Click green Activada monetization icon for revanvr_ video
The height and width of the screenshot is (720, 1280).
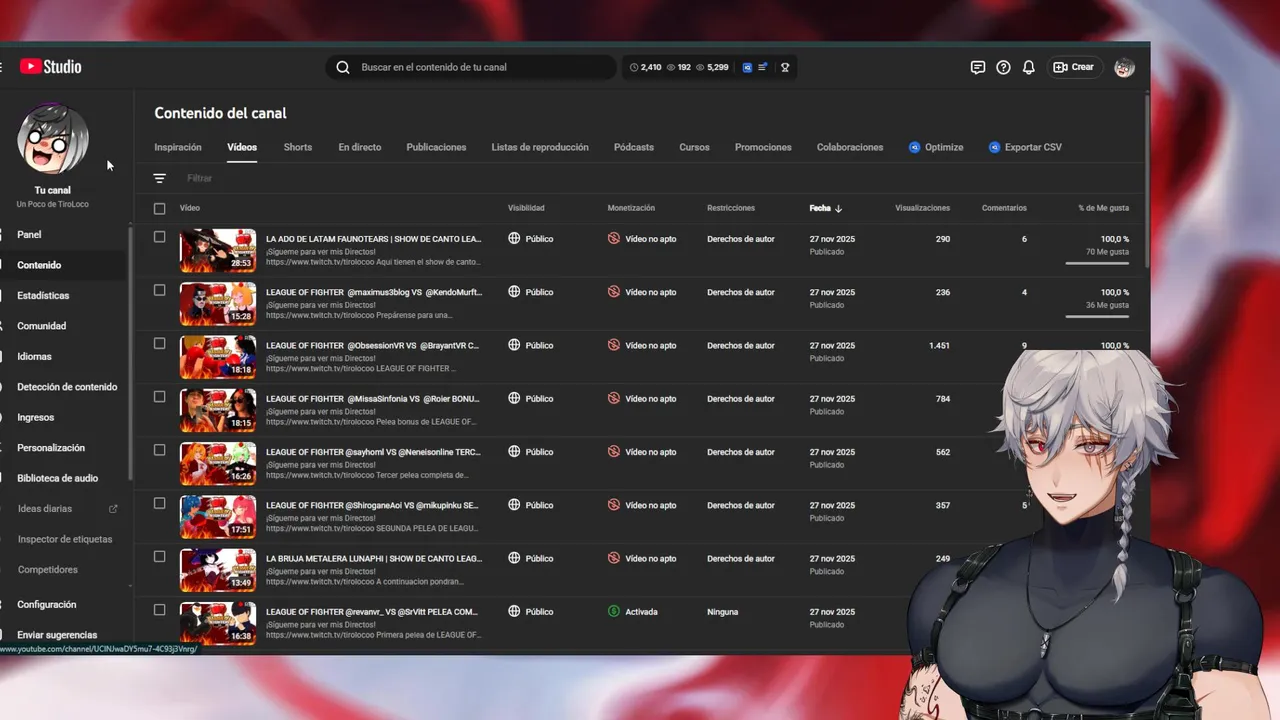[x=614, y=611]
